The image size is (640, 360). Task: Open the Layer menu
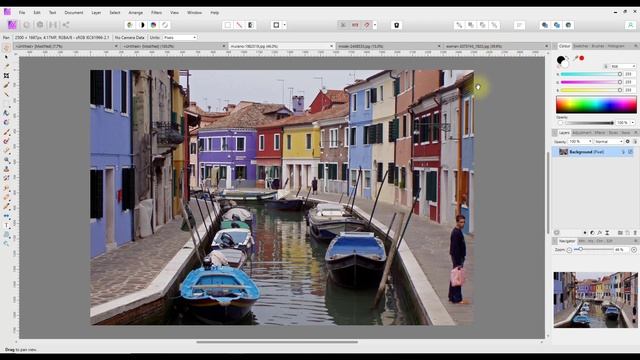[96, 13]
